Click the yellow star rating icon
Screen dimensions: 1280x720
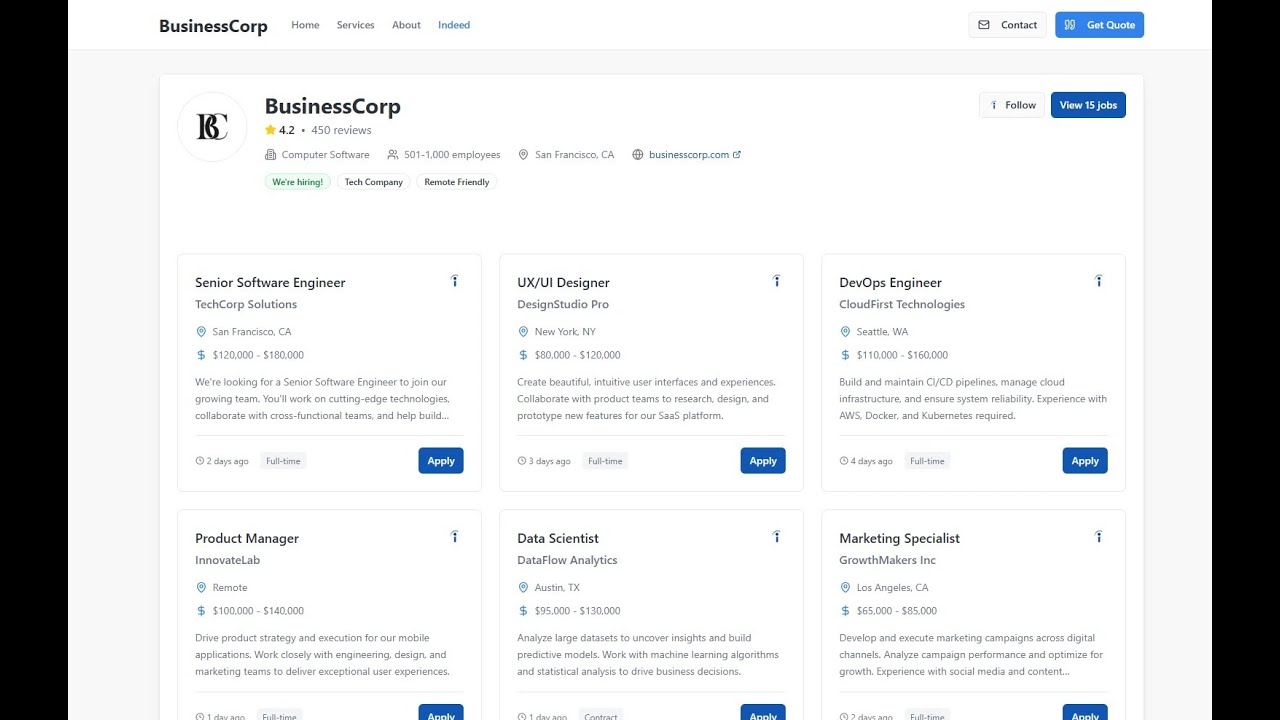point(270,130)
